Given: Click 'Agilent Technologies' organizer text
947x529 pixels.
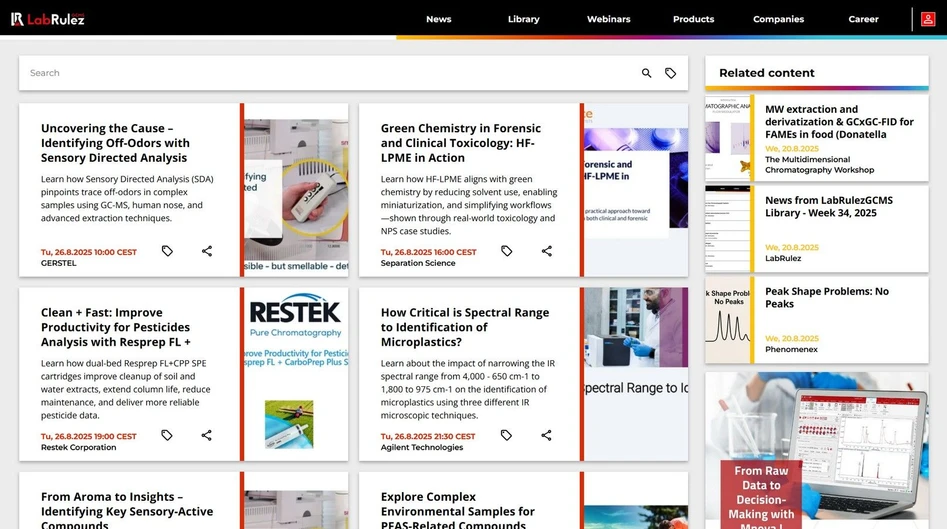Looking at the screenshot, I should pyautogui.click(x=422, y=447).
